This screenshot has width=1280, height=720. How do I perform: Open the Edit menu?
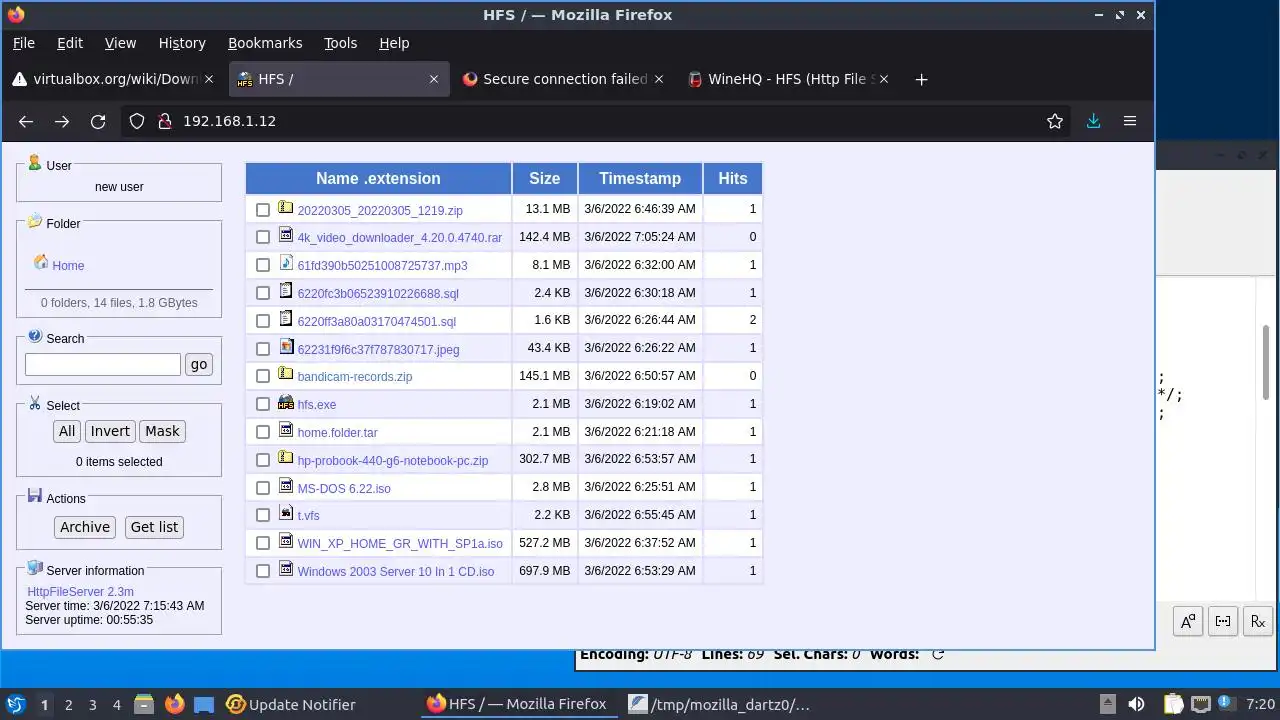click(x=70, y=43)
